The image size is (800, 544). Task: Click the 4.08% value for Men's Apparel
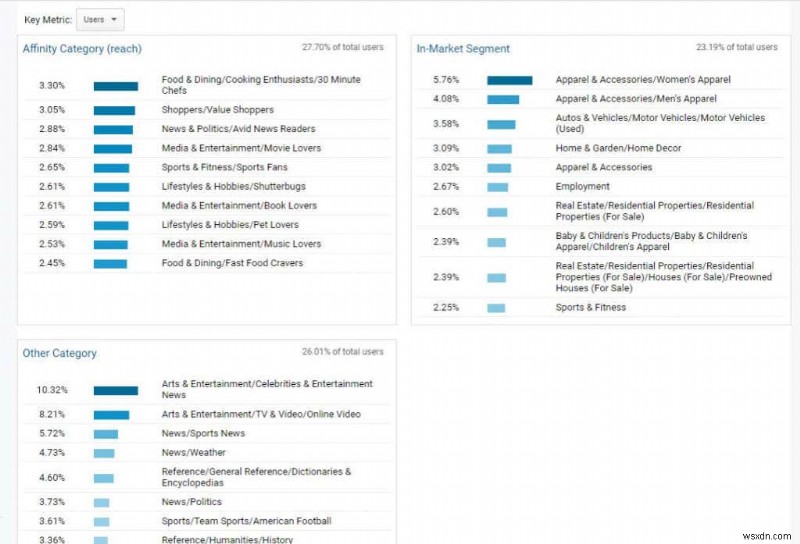[x=446, y=99]
